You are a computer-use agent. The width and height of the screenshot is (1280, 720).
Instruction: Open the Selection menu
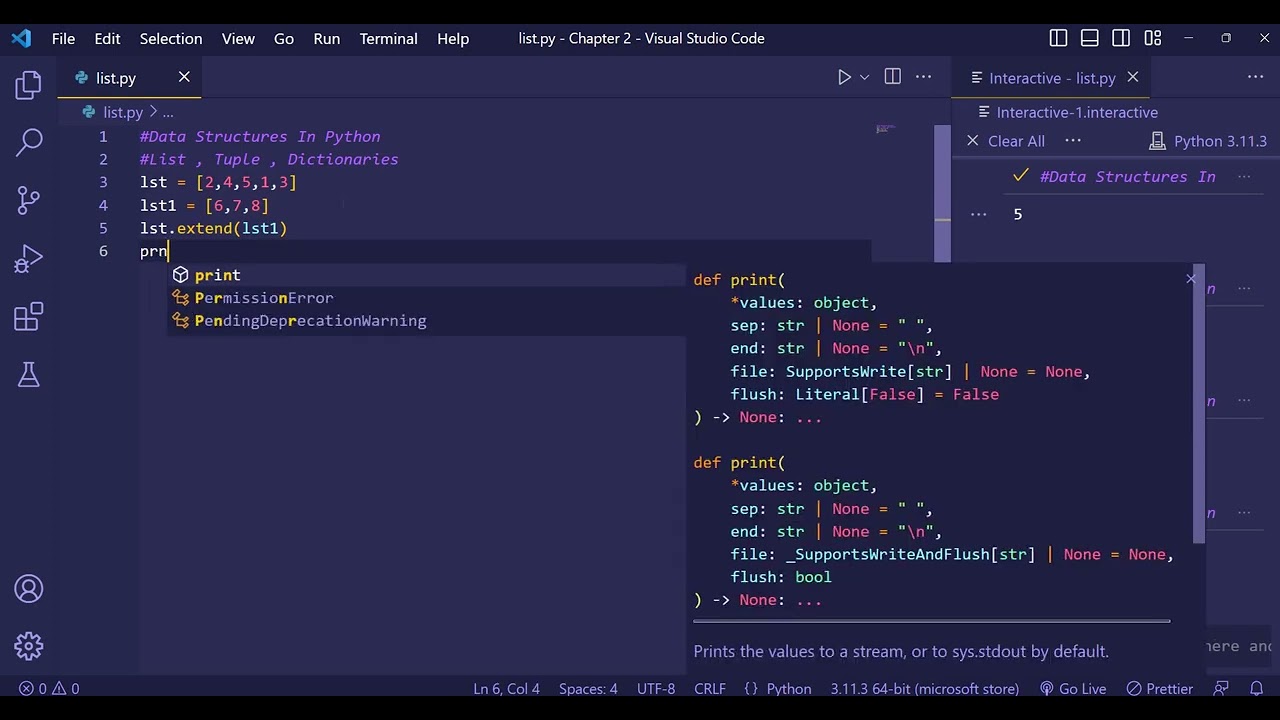[170, 38]
